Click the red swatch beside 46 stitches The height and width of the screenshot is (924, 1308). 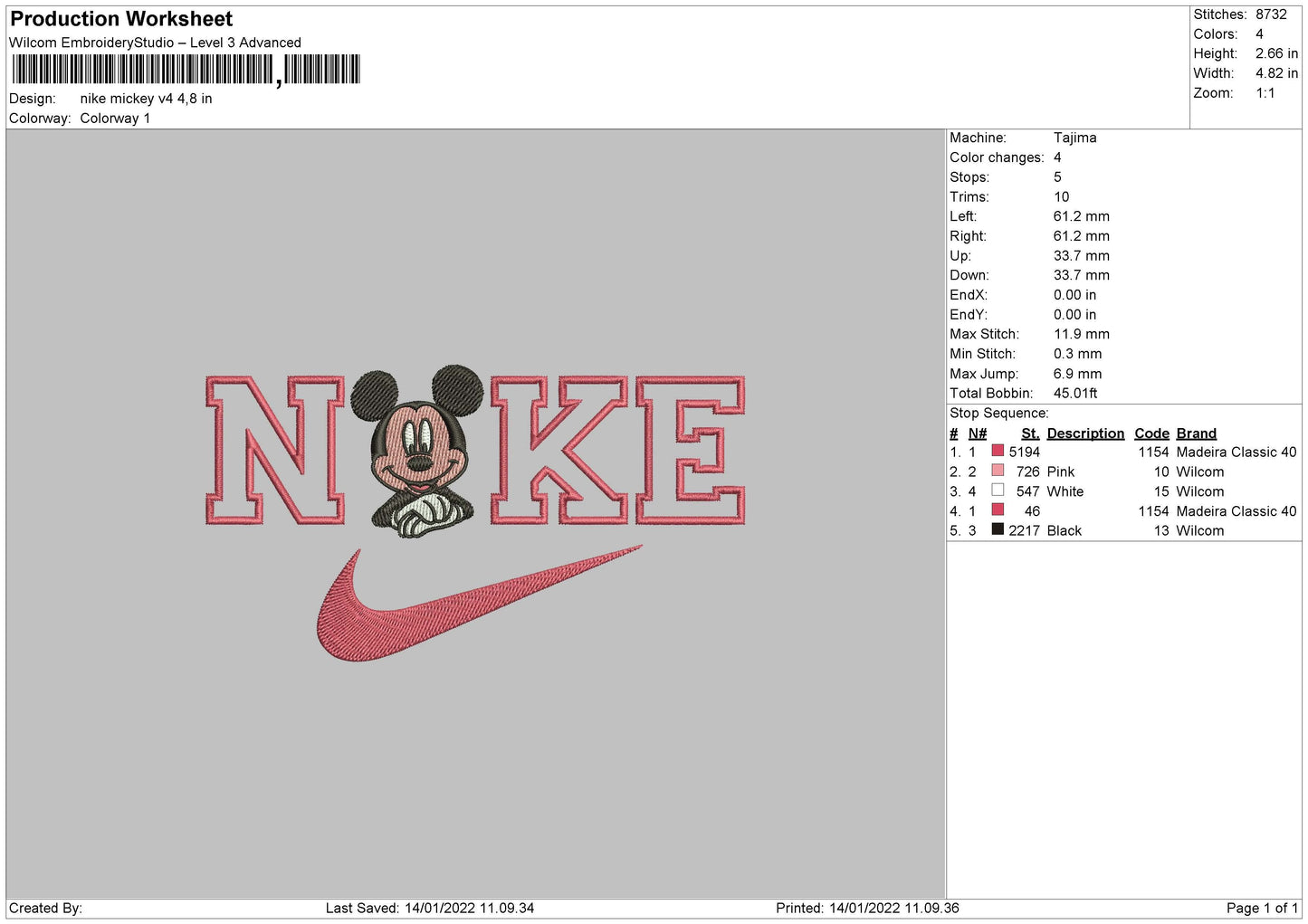[x=998, y=510]
